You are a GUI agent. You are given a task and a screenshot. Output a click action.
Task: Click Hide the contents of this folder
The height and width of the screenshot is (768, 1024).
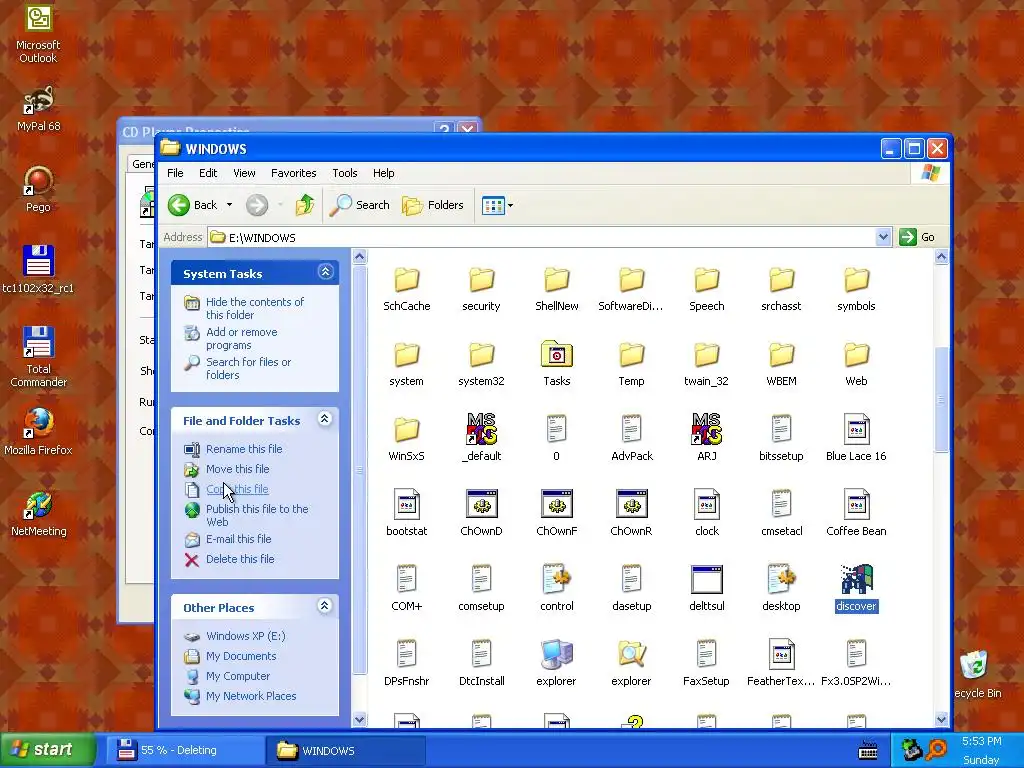pos(255,308)
